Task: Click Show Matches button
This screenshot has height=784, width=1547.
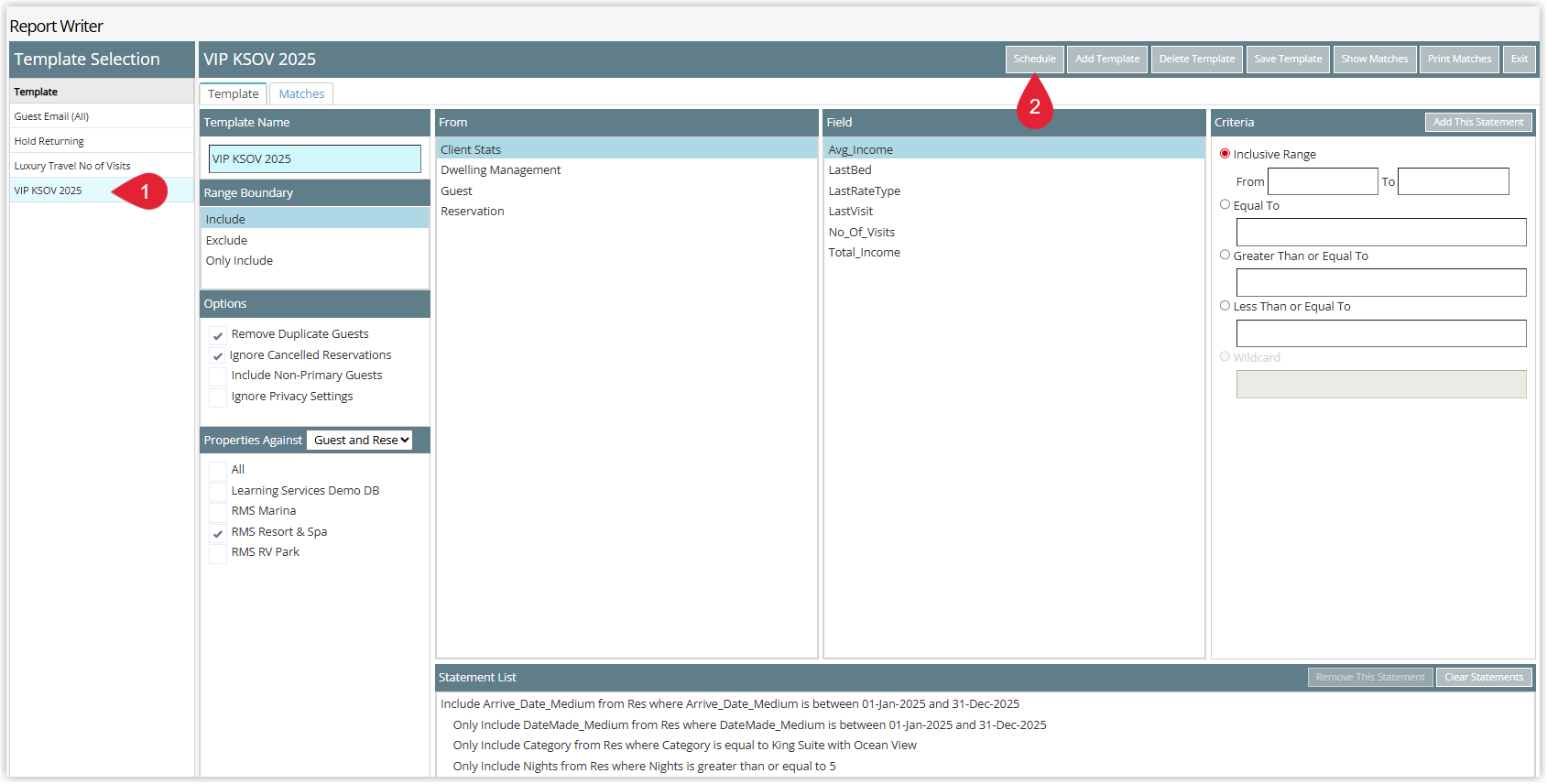Action: [1374, 60]
